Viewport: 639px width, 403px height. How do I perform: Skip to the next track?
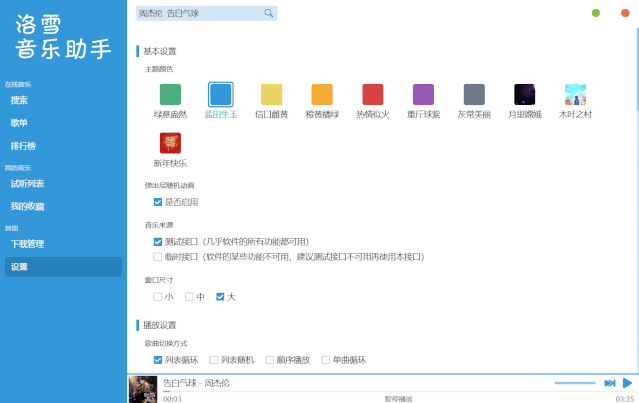pyautogui.click(x=609, y=383)
